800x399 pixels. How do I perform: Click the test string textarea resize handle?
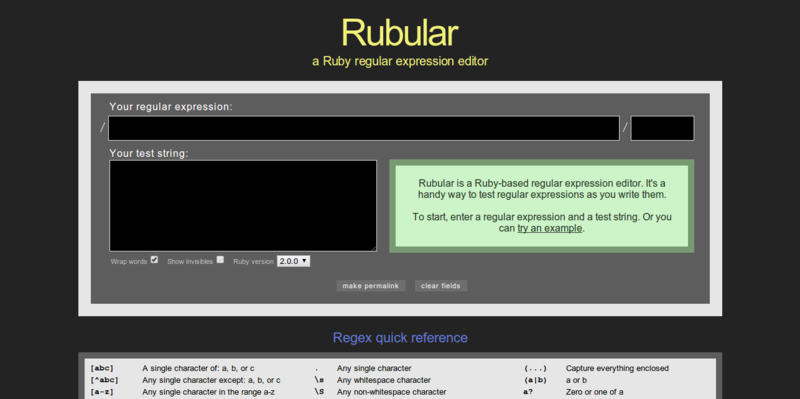pyautogui.click(x=373, y=248)
